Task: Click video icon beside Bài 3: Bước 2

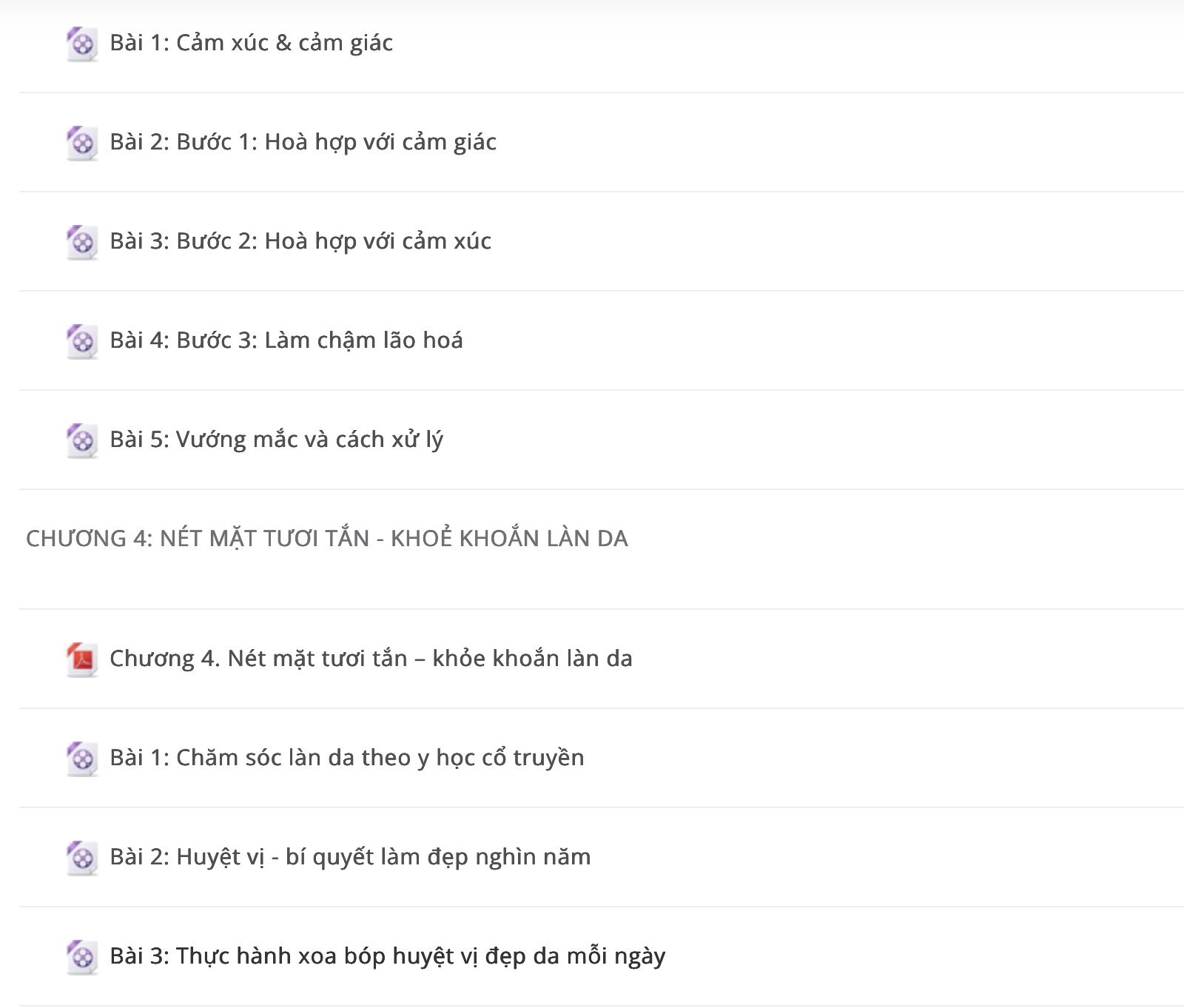Action: 82,242
